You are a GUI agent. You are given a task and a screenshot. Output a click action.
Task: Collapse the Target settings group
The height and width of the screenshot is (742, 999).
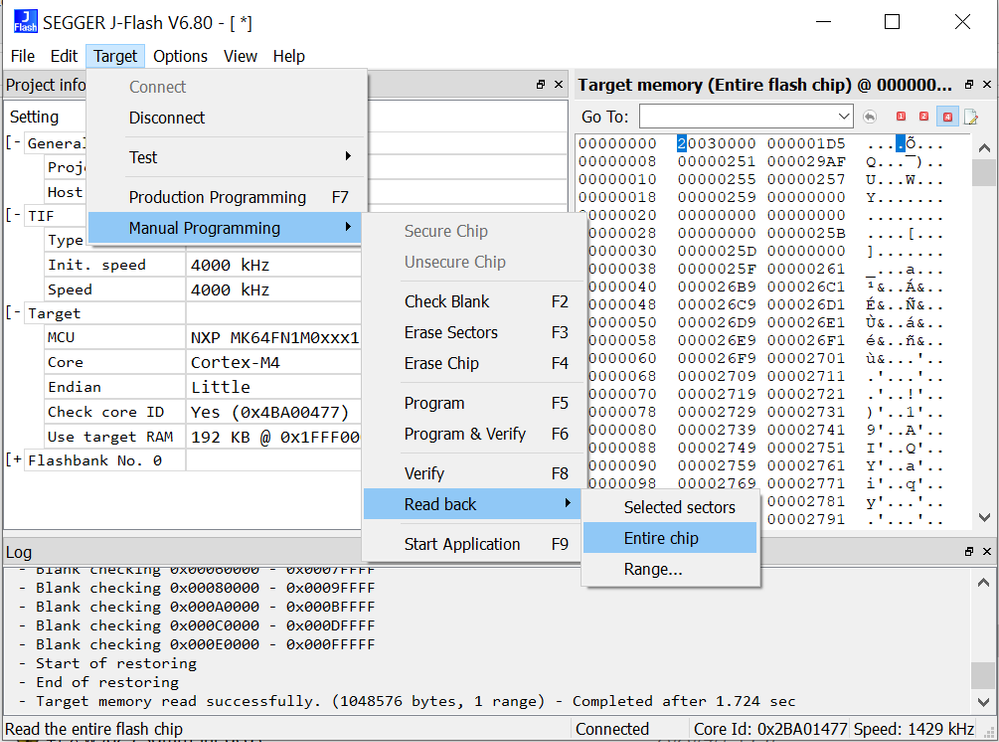[x=13, y=313]
